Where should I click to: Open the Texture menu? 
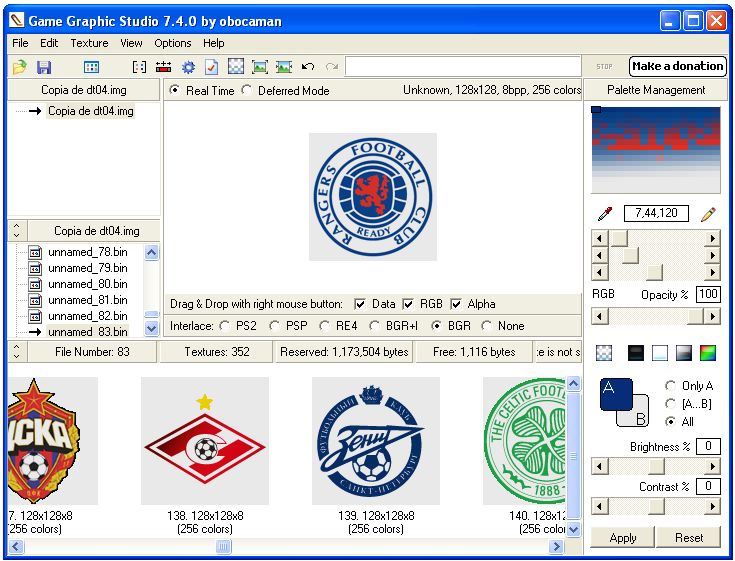pyautogui.click(x=89, y=43)
